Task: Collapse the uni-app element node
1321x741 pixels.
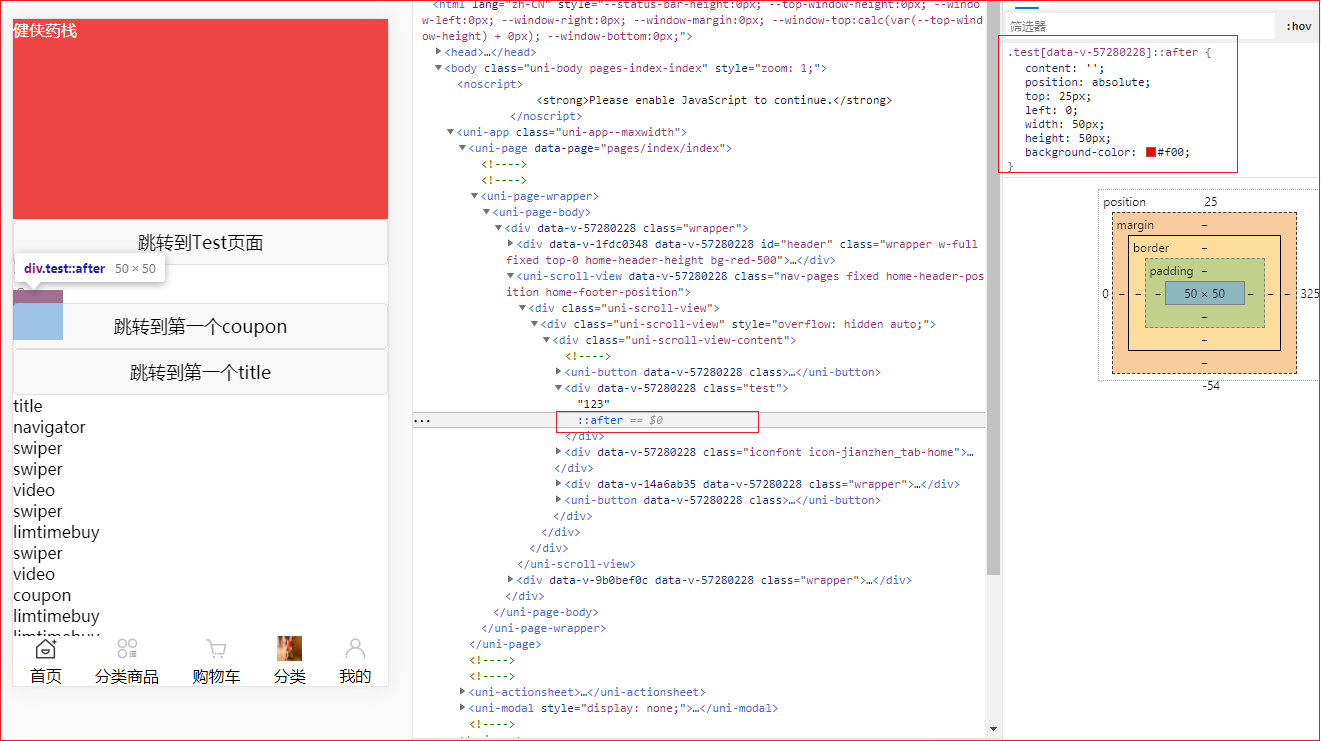Action: click(x=451, y=132)
